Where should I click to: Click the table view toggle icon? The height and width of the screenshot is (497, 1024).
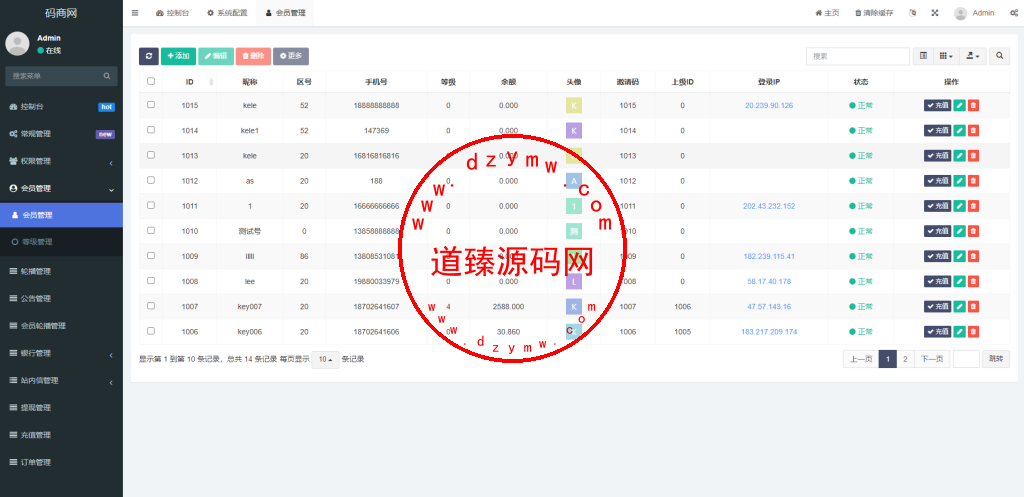point(923,56)
